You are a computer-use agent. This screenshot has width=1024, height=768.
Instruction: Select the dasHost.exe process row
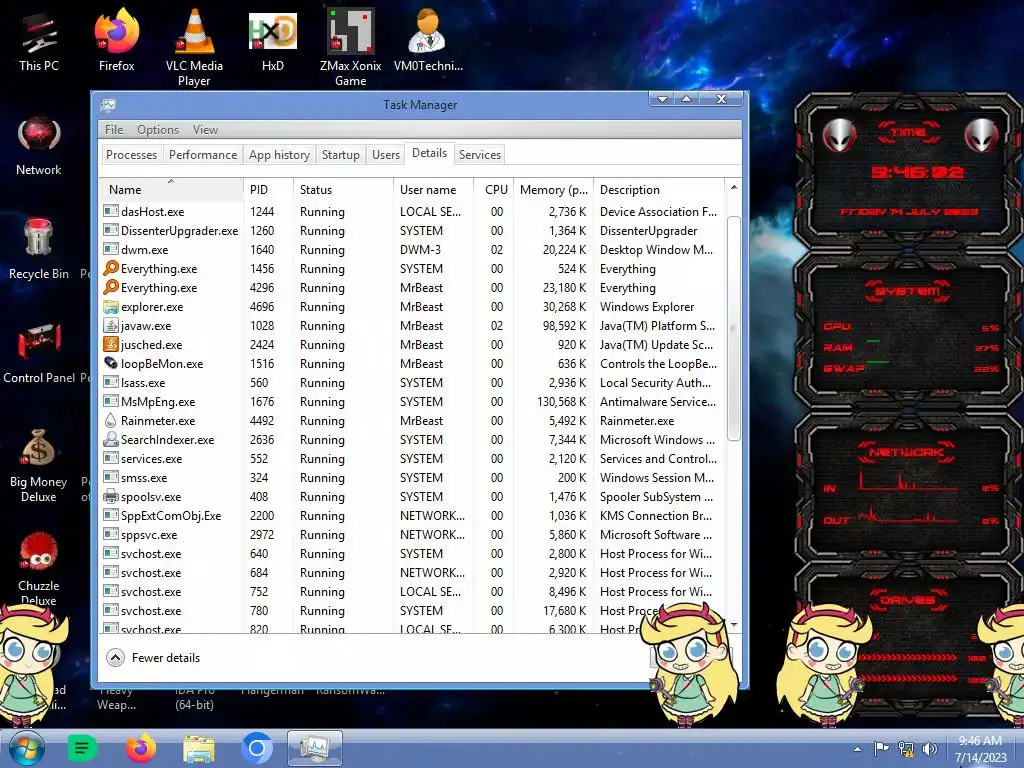412,212
